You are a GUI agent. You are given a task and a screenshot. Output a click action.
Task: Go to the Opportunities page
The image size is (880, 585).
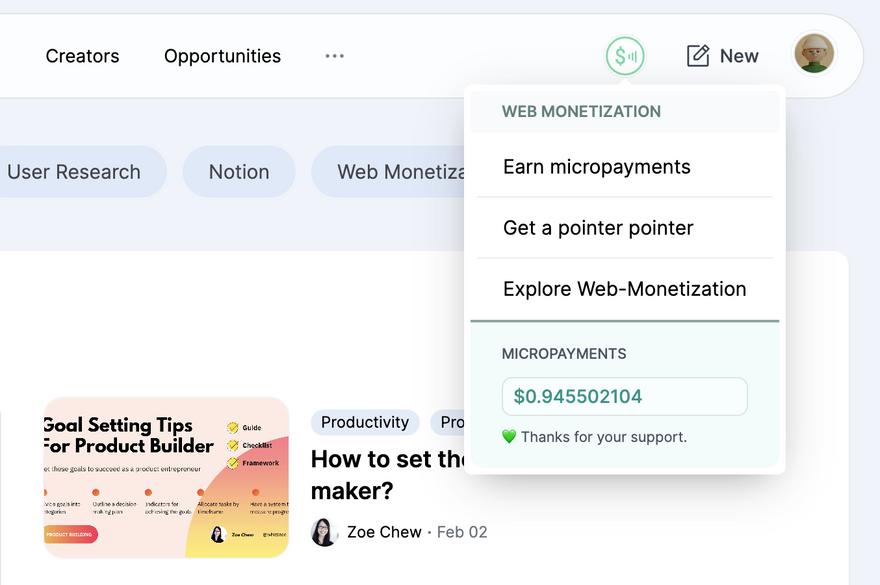tap(222, 56)
